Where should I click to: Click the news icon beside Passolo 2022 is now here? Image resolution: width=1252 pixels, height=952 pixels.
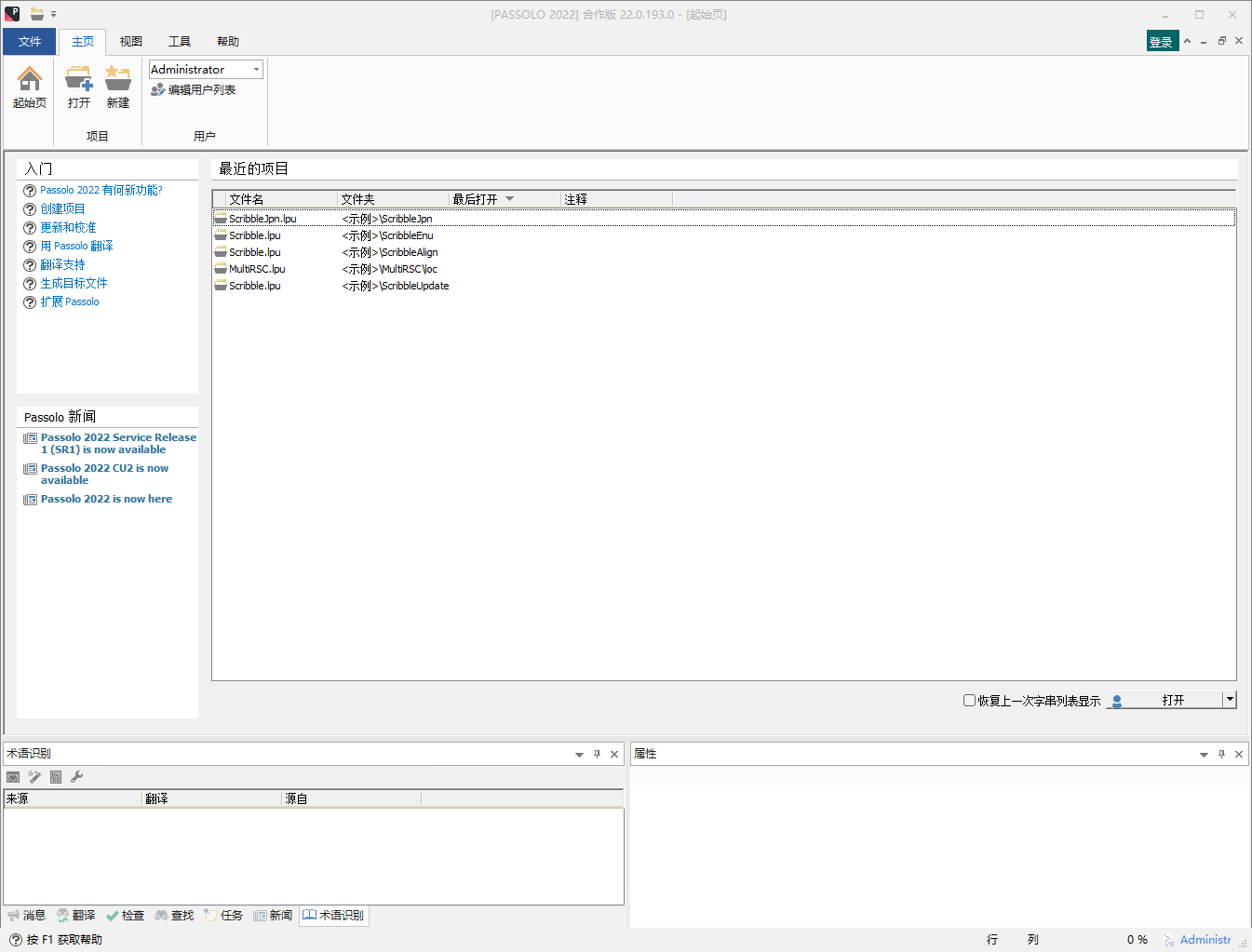(31, 500)
